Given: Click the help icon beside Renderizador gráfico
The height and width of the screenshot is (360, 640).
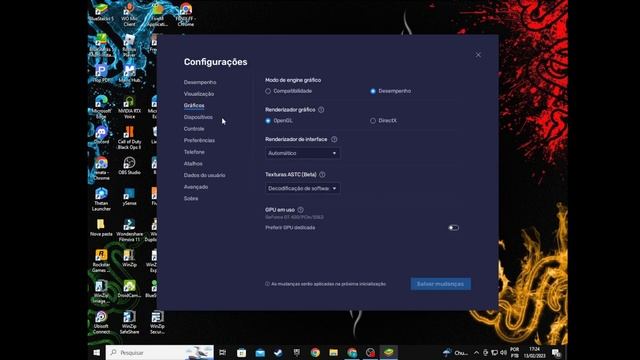Looking at the screenshot, I should 321,109.
